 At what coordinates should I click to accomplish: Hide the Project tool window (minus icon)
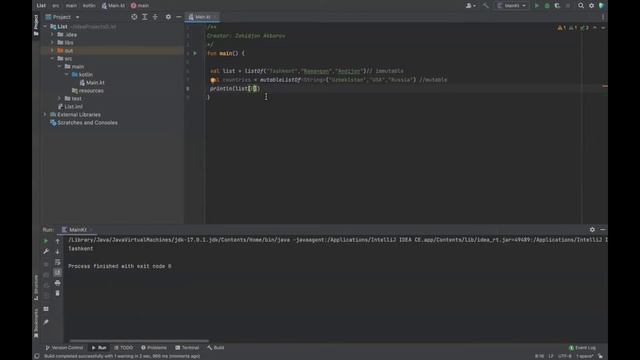[x=178, y=17]
